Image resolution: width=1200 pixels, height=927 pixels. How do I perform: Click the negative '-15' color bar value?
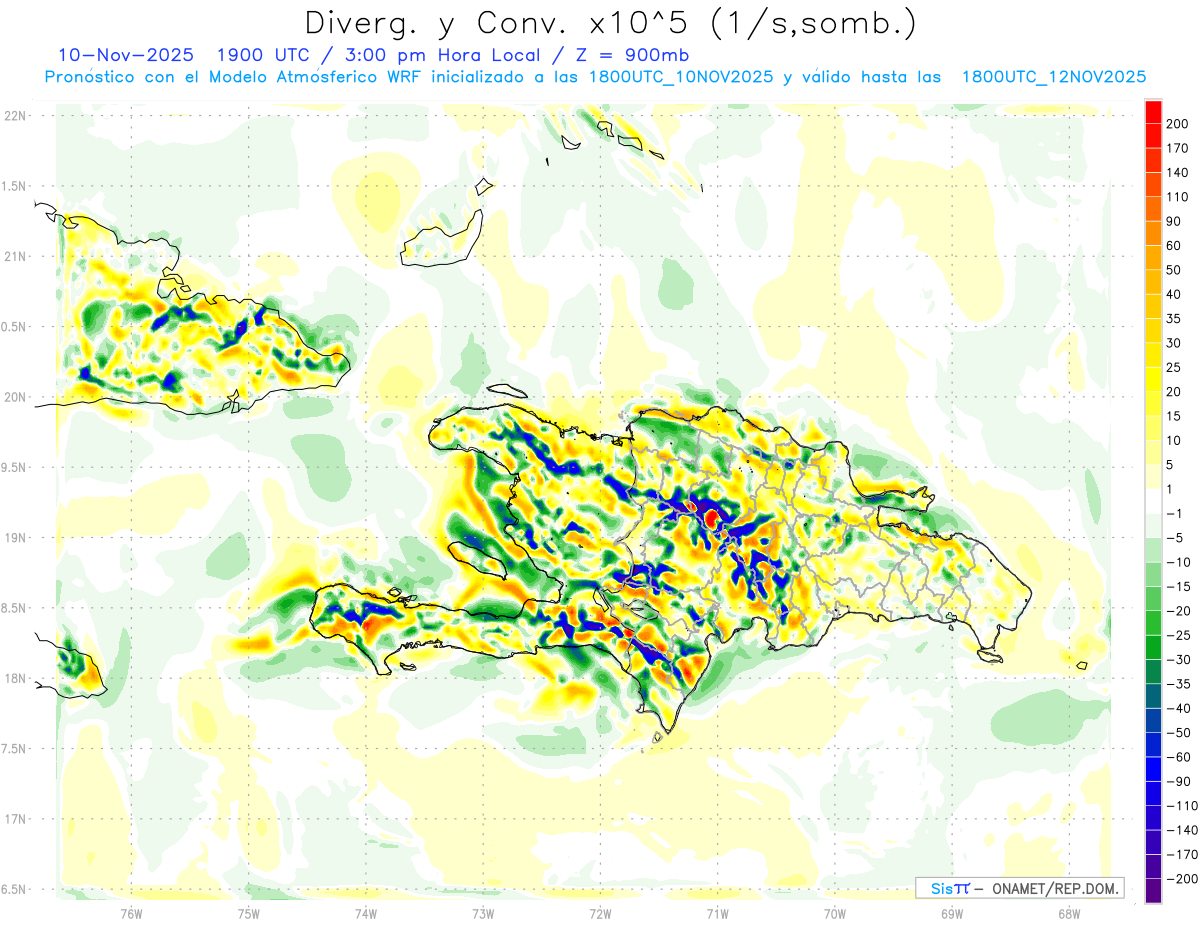click(x=1178, y=587)
